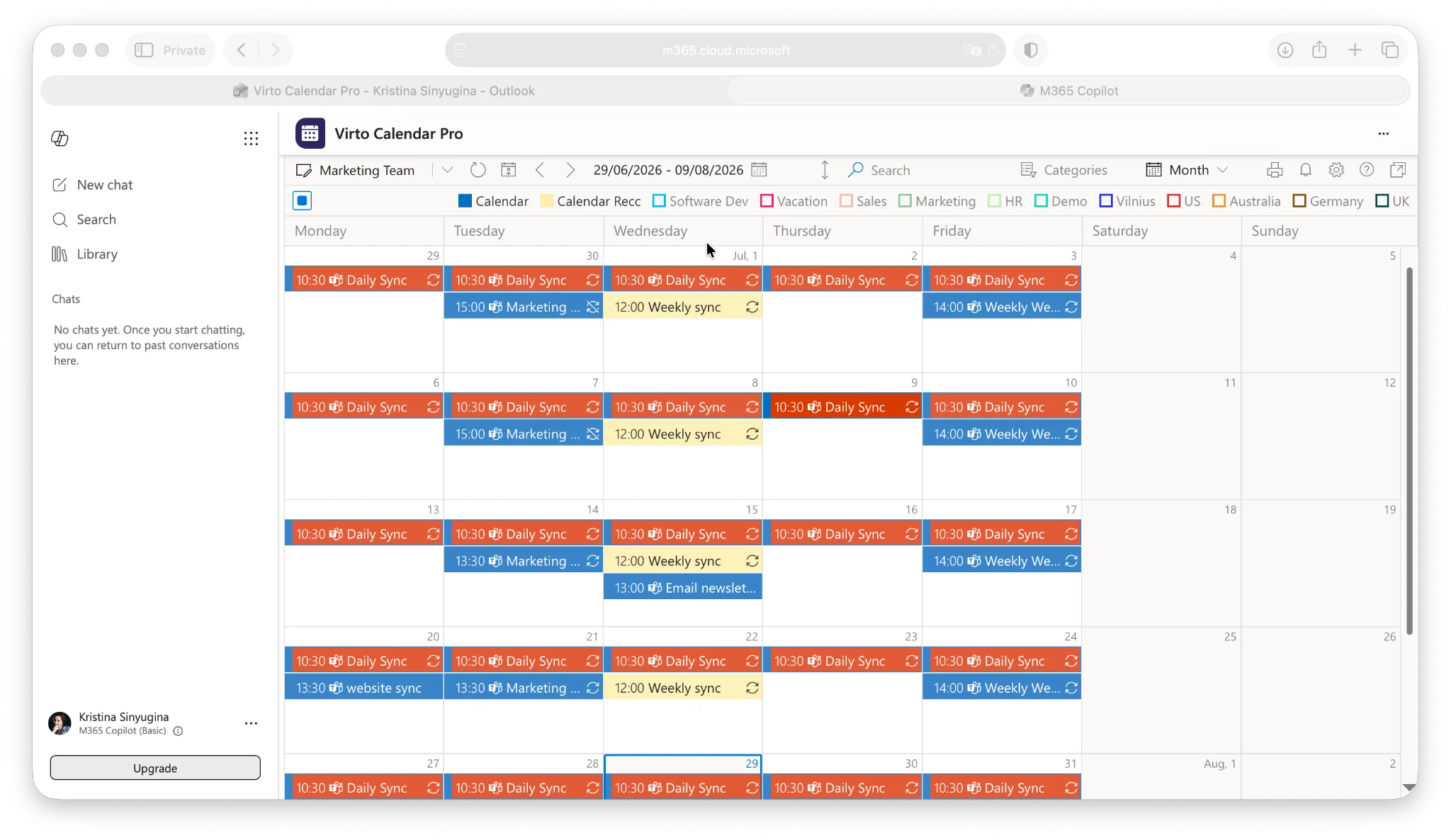Screen dimensions: 1451x840
Task: Click the Copilot logo icon in the sidebar
Action: (60, 138)
